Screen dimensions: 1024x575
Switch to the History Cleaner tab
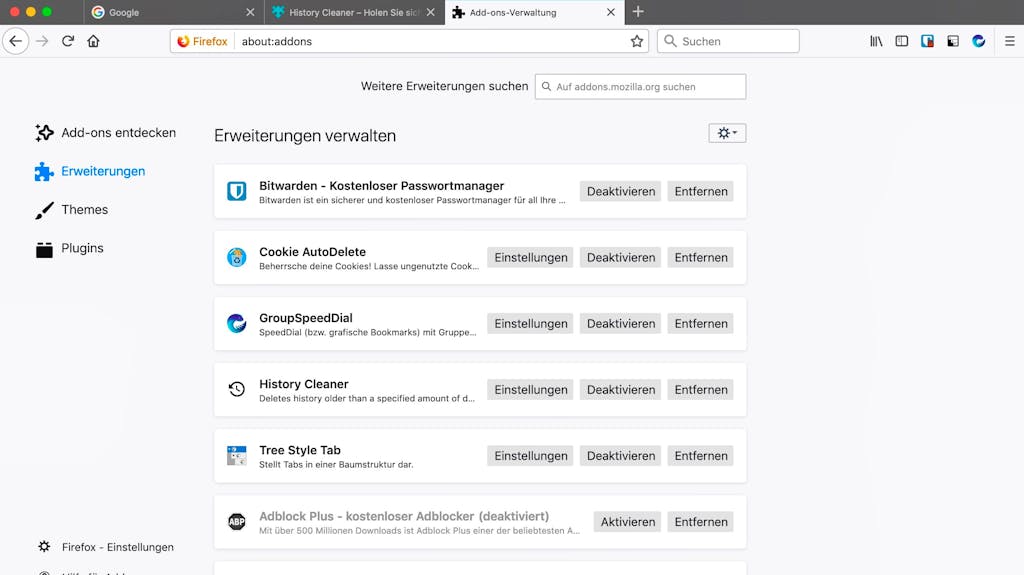(x=354, y=12)
